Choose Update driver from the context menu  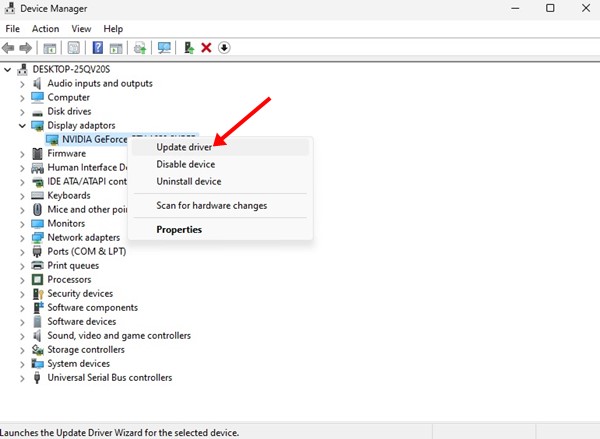tap(183, 147)
